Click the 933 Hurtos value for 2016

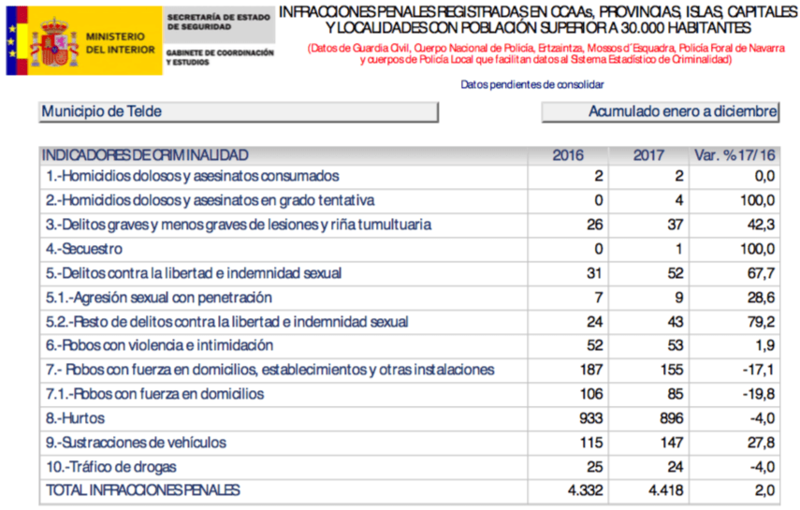[587, 418]
